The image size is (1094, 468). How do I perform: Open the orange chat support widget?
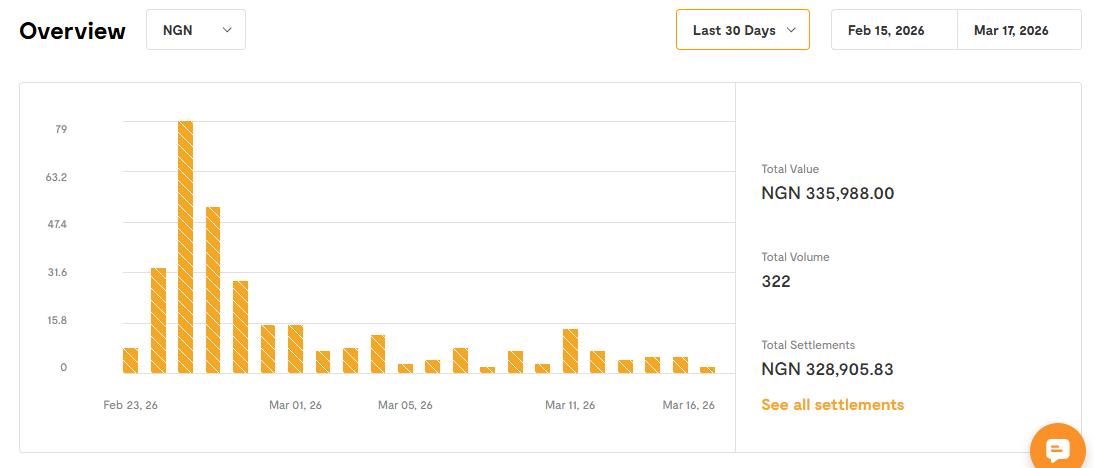pos(1058,450)
